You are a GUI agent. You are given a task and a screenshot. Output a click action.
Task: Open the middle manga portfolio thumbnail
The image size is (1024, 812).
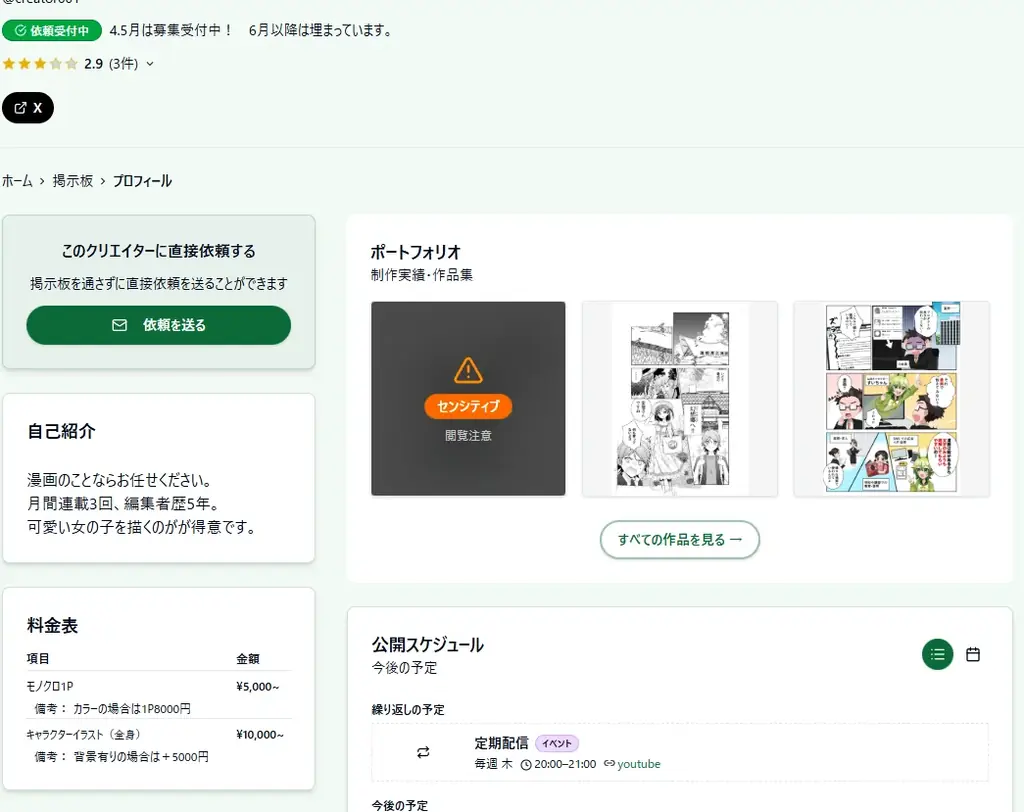click(x=679, y=398)
